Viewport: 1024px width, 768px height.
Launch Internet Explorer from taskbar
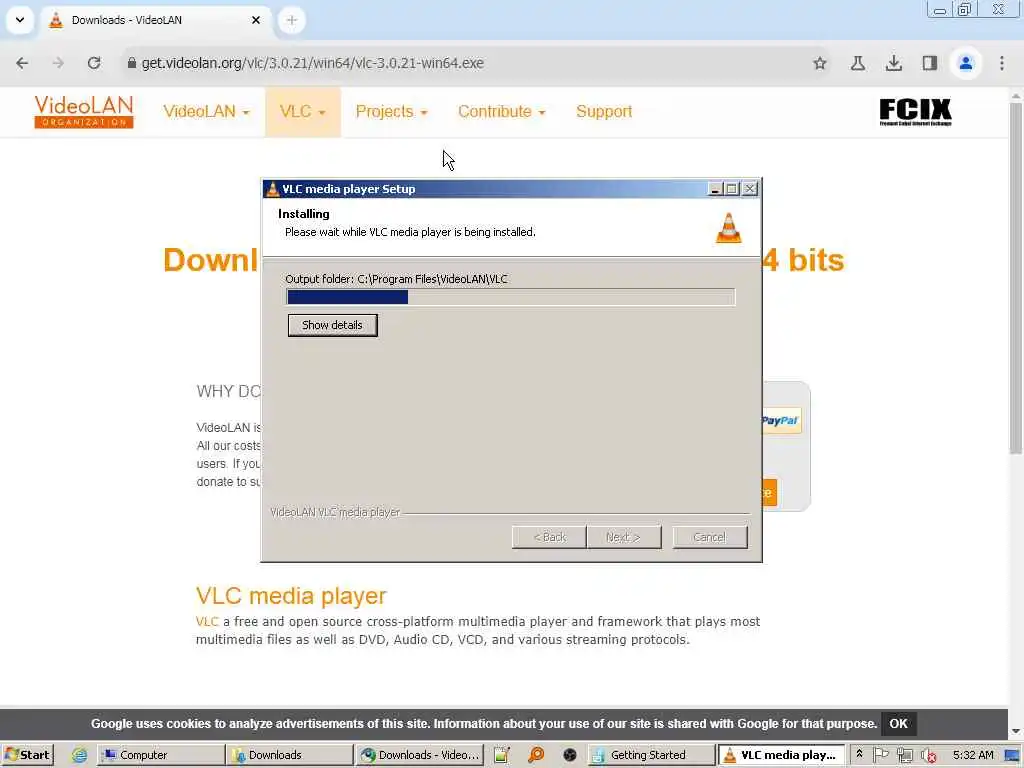tap(80, 755)
